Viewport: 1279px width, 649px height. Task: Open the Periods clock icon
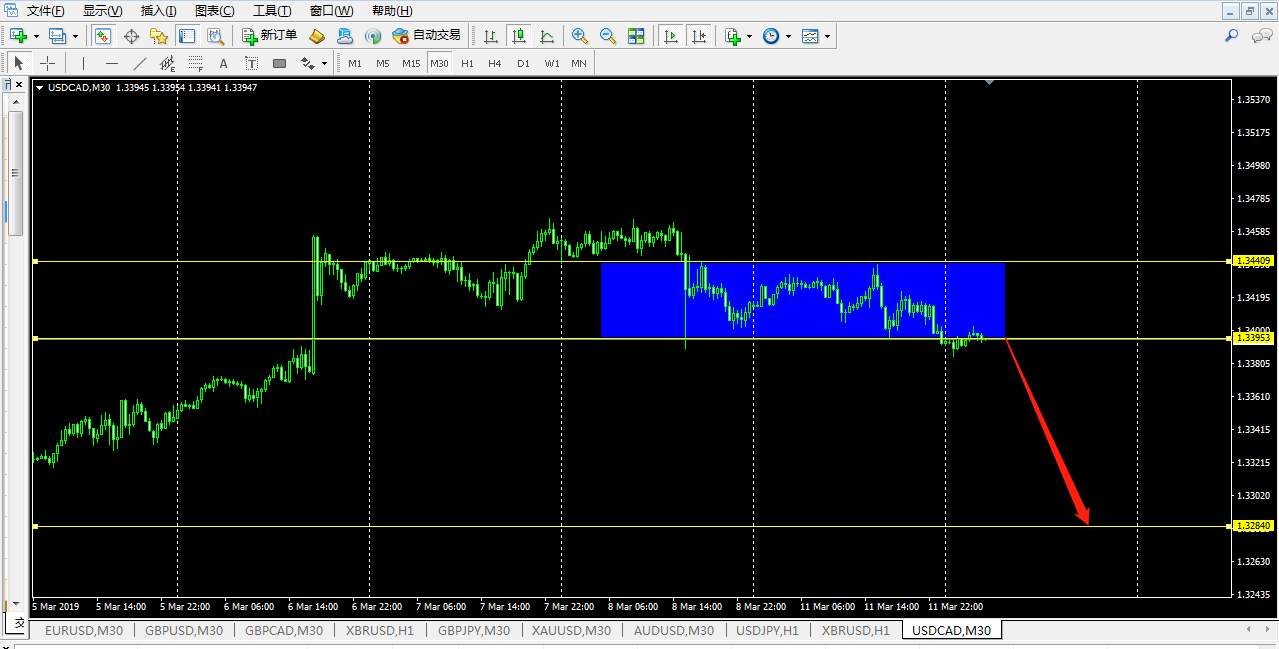[x=771, y=36]
